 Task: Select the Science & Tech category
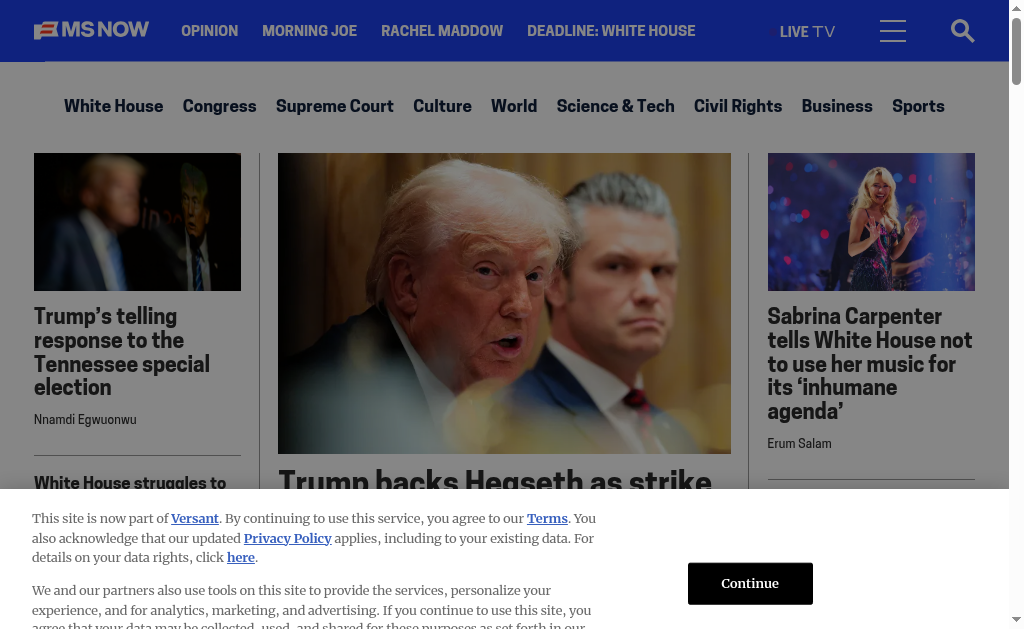pos(615,106)
